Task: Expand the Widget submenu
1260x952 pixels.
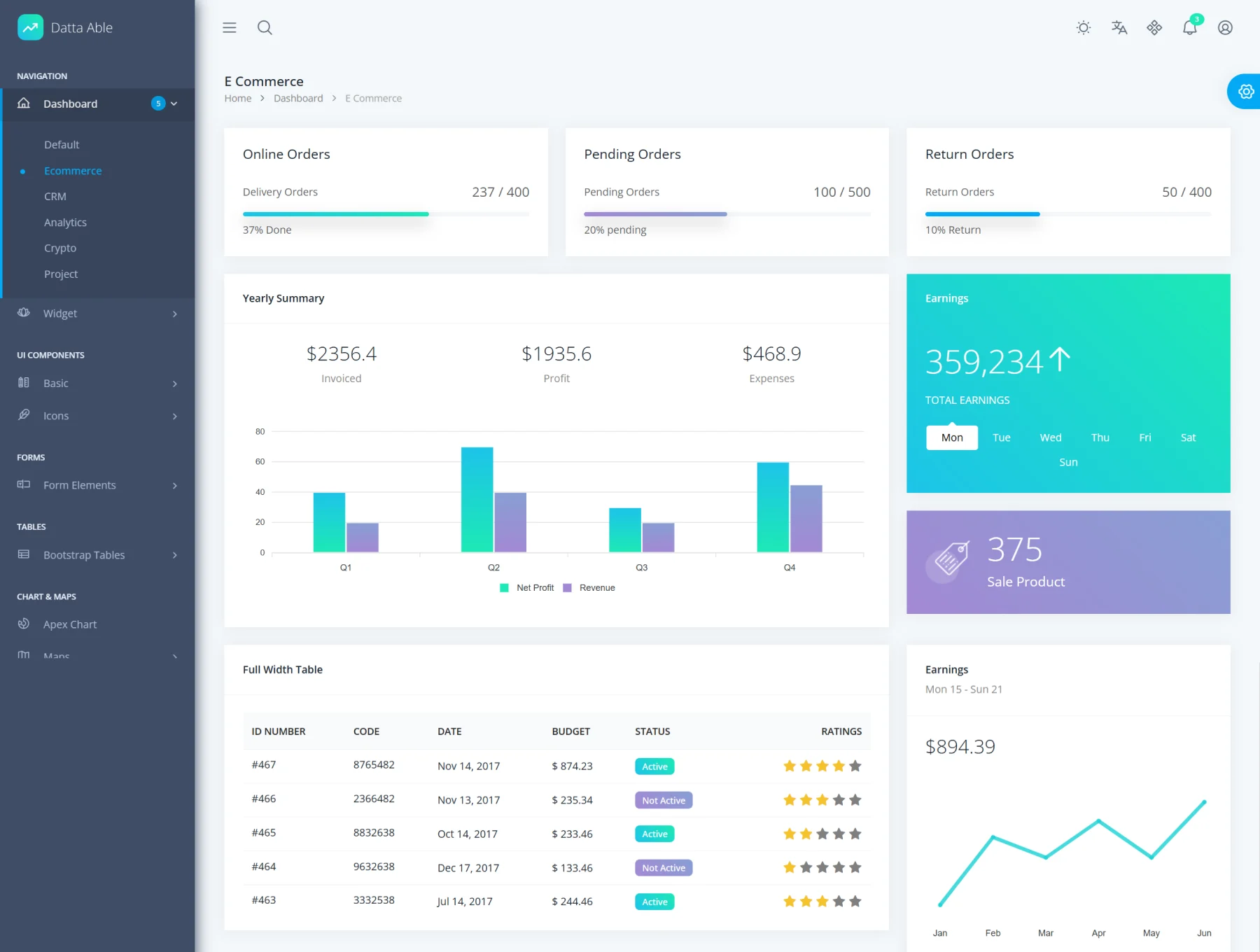Action: click(98, 314)
